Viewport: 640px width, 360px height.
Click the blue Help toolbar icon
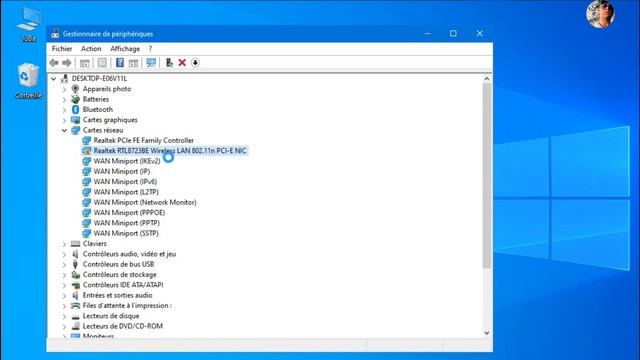[120, 63]
